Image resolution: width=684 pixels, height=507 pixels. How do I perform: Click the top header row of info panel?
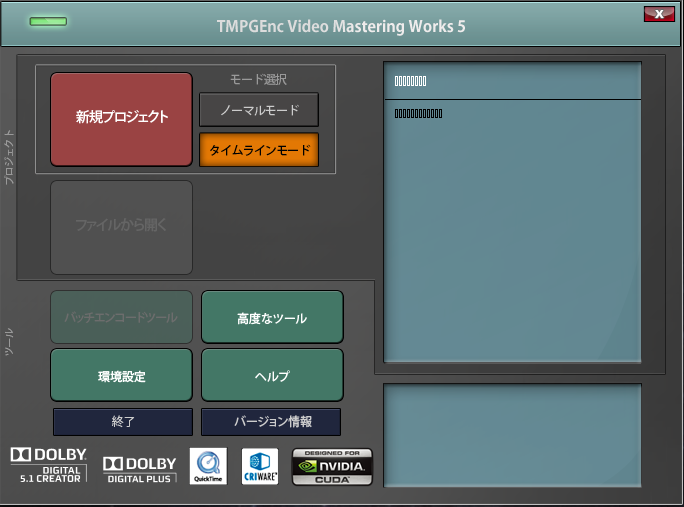[x=512, y=81]
